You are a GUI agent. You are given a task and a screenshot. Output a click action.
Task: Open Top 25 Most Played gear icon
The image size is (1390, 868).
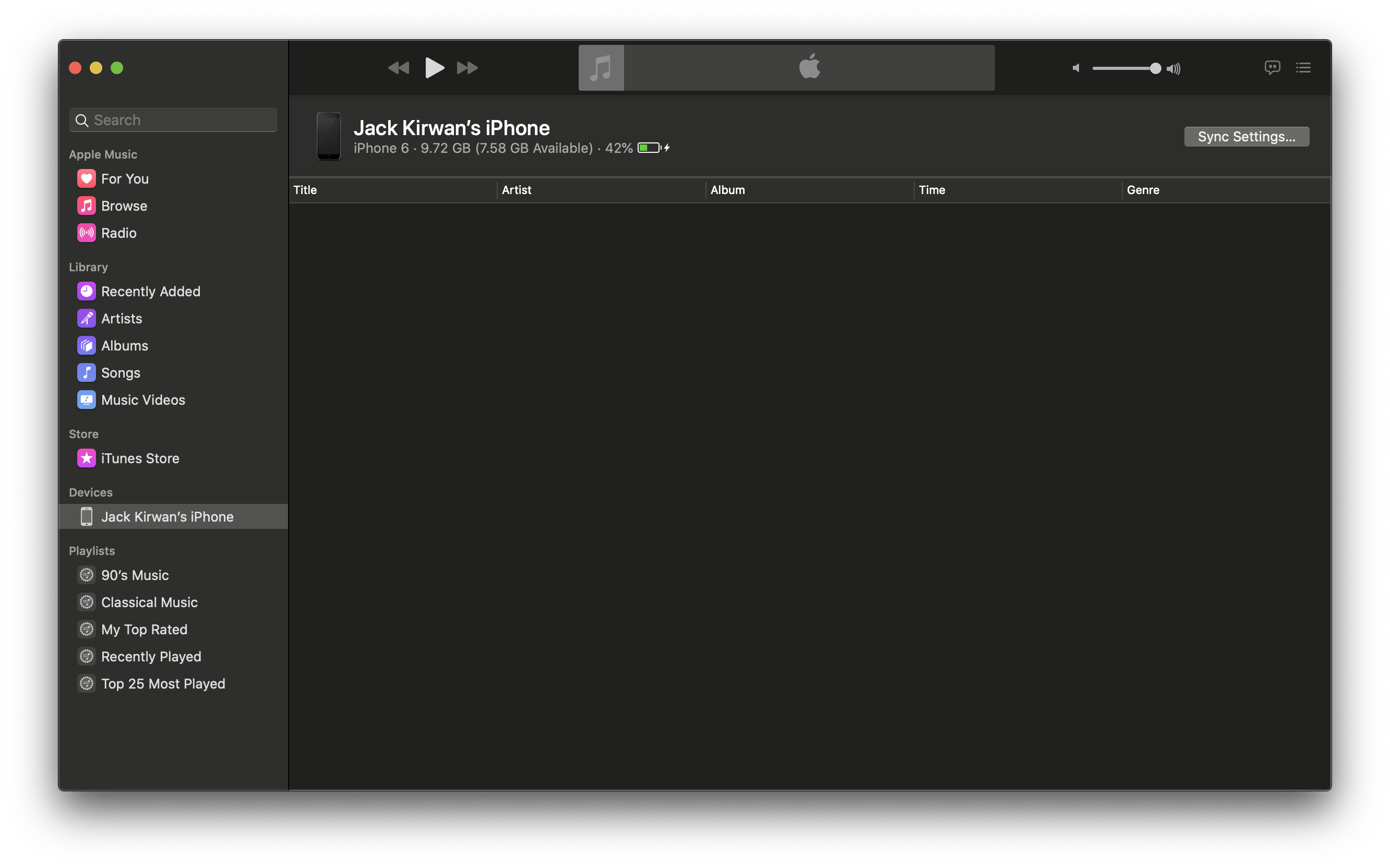point(86,683)
